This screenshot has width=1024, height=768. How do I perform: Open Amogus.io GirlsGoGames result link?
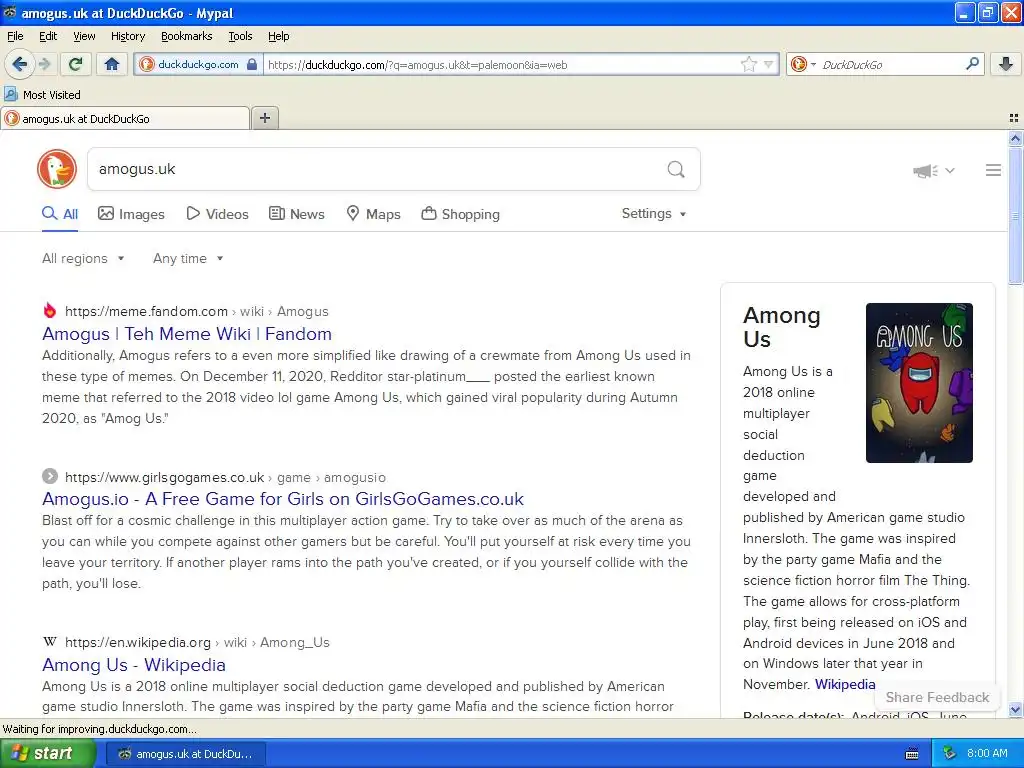283,499
